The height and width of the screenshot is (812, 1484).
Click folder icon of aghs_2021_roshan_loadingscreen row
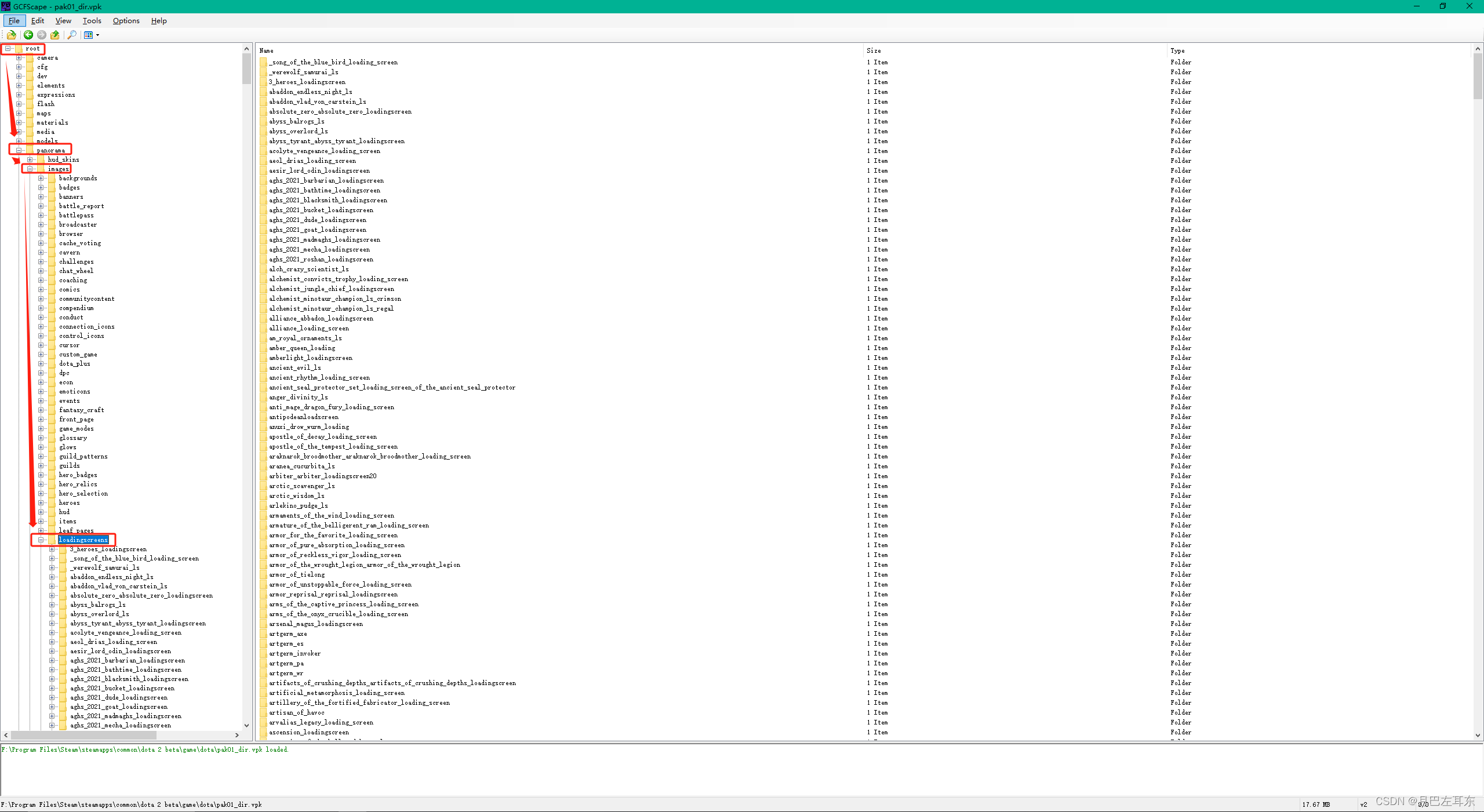263,260
